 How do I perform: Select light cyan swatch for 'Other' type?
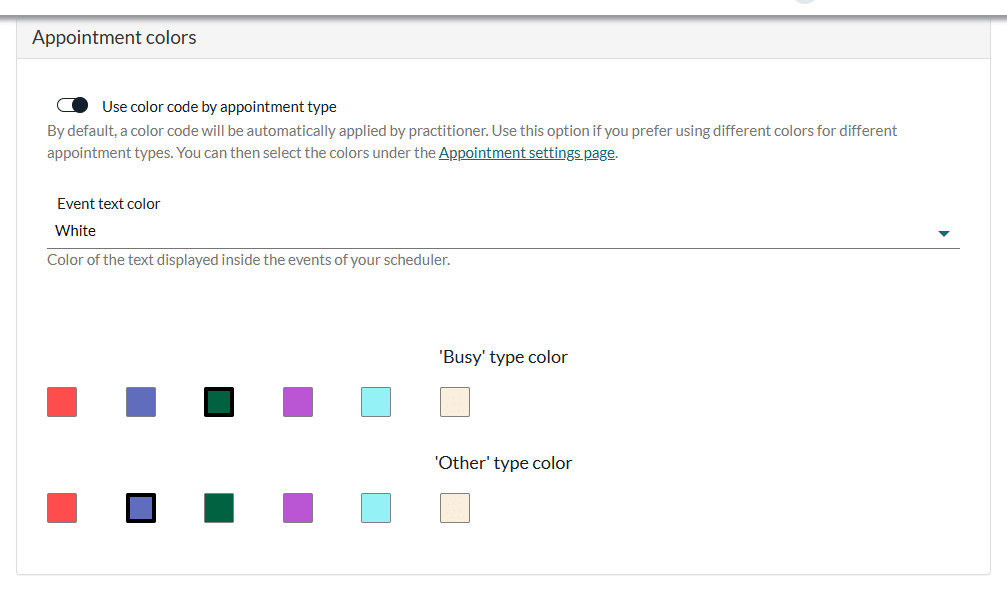pos(376,508)
